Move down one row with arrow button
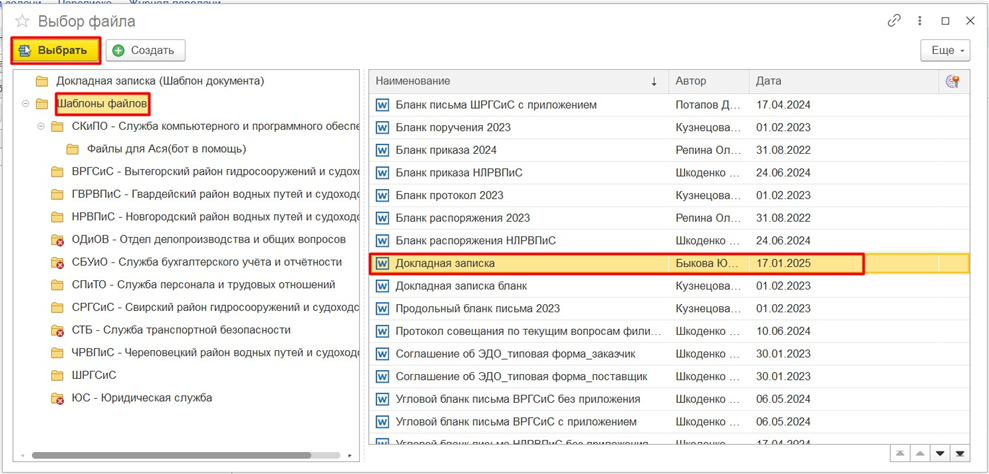The height and width of the screenshot is (474, 989). [x=940, y=454]
